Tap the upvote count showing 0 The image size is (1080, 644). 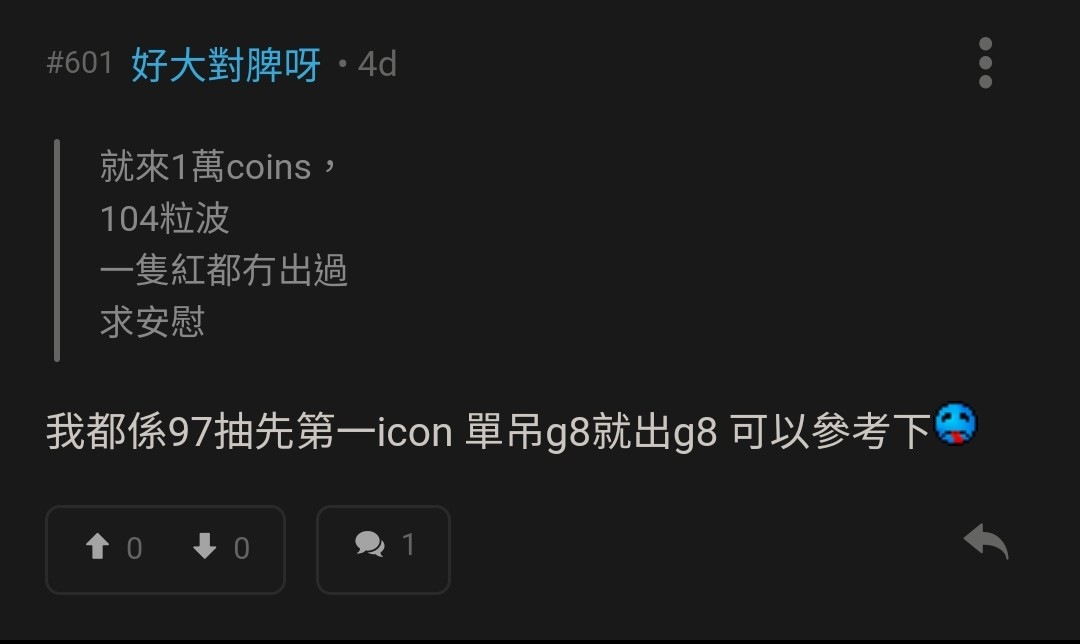coord(134,548)
